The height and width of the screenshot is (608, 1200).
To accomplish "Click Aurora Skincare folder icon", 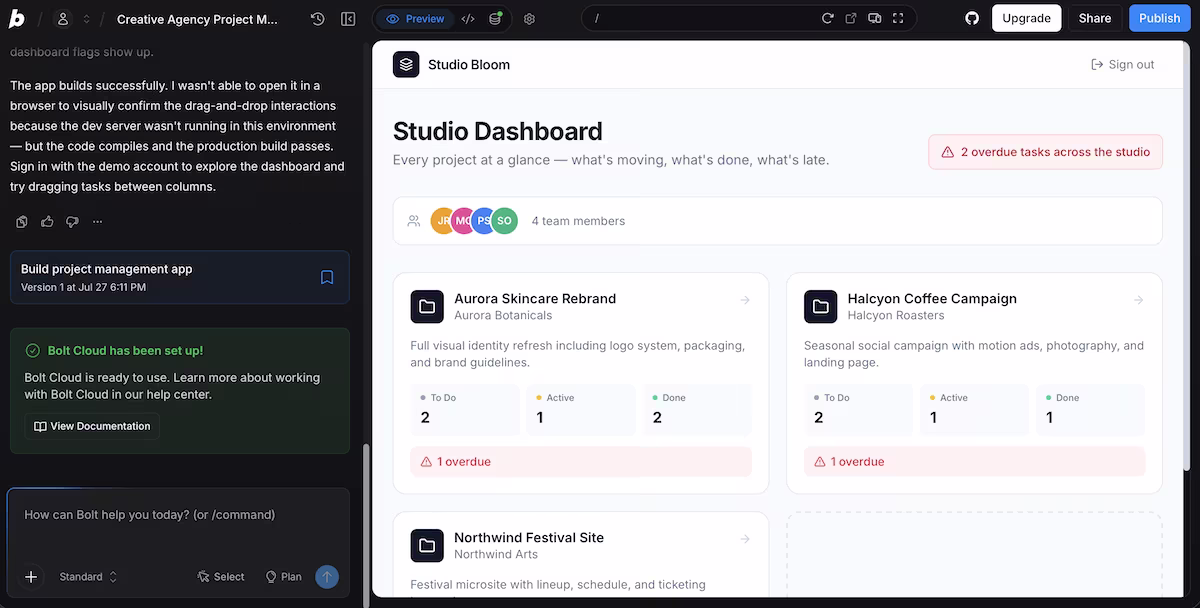I will (427, 306).
